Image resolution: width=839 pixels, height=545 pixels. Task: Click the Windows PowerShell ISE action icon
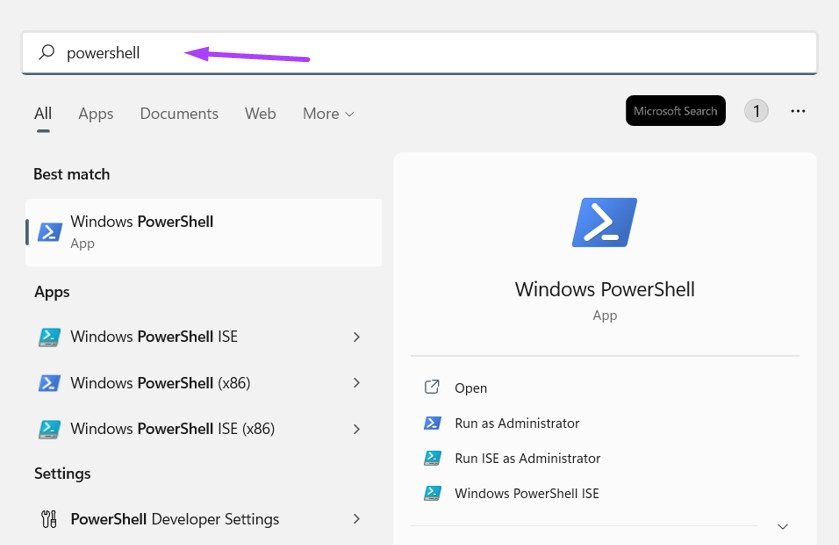coord(432,493)
